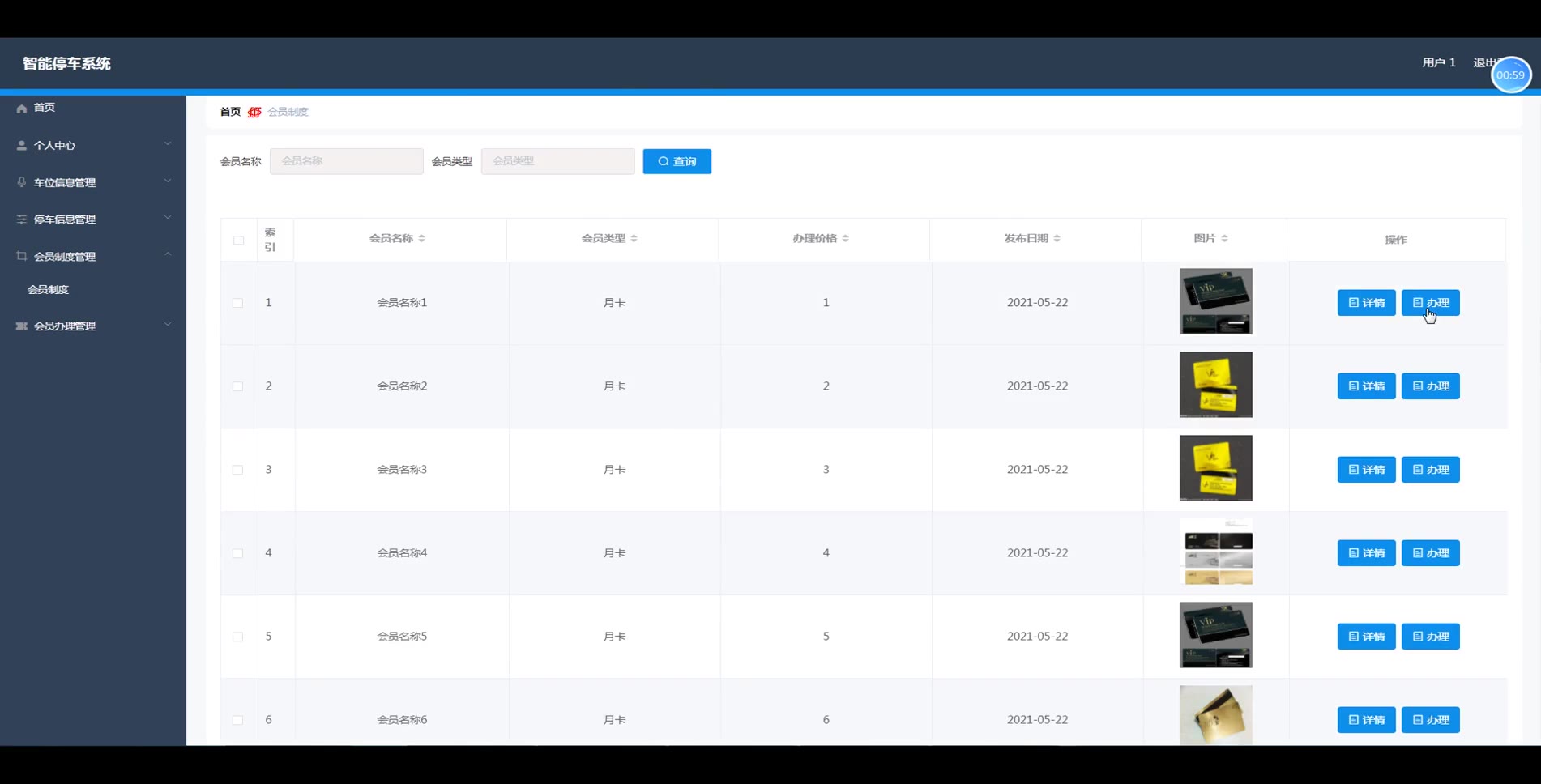Open the VIP card image of 会员名称1

(1215, 301)
